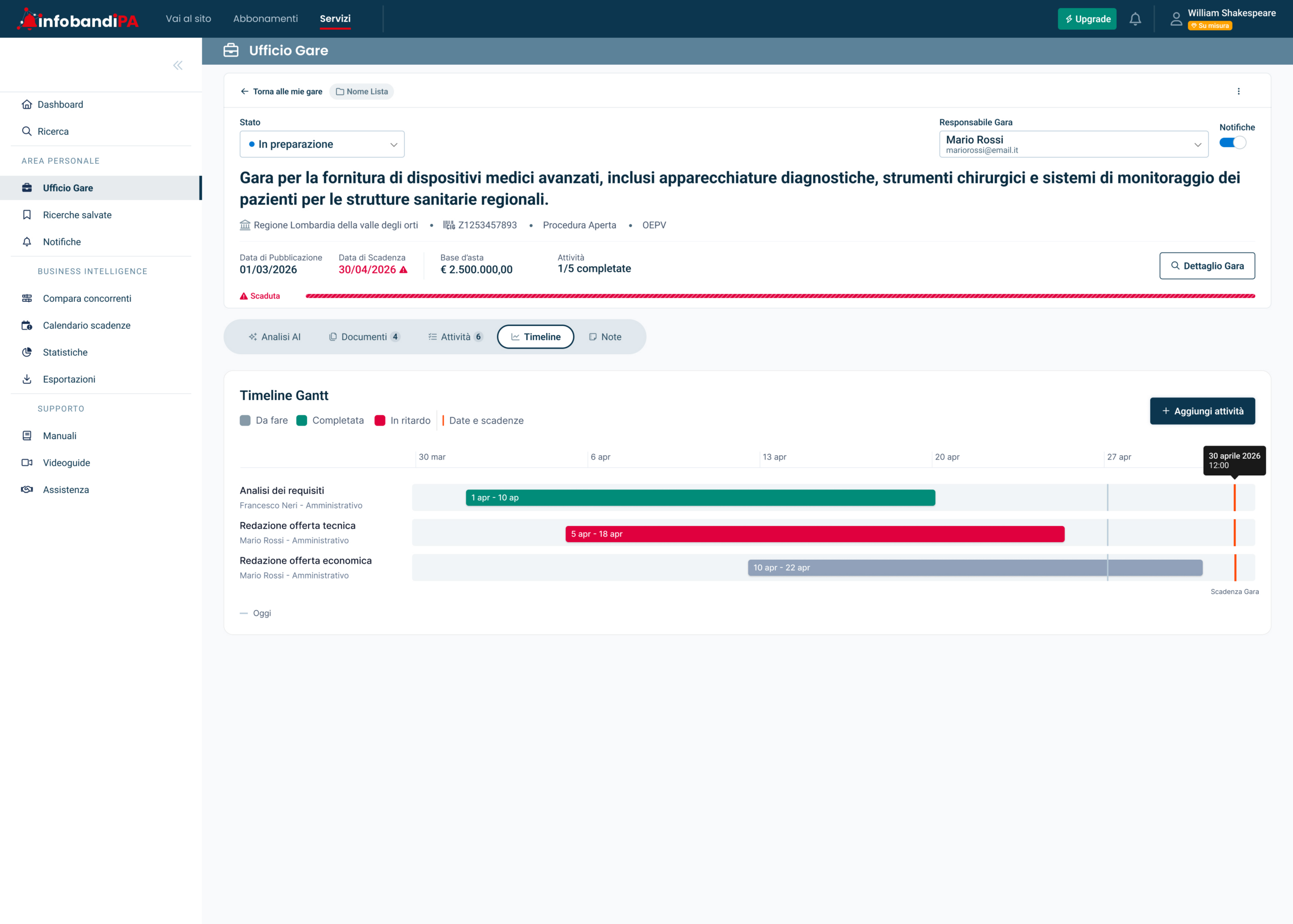Click the Date e scadenze legend label

pyautogui.click(x=486, y=420)
